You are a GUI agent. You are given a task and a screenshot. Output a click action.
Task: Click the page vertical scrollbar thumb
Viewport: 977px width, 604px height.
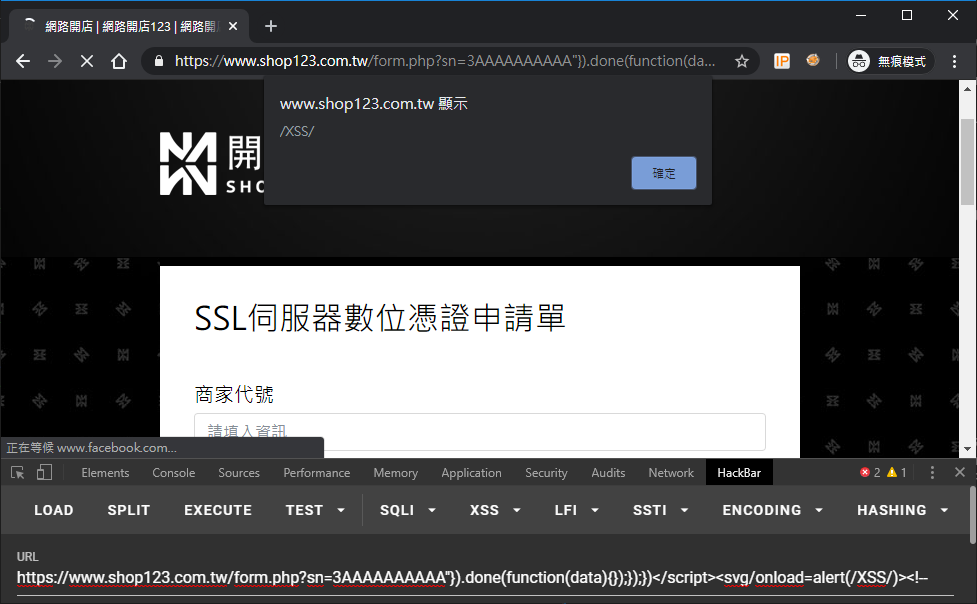pos(967,161)
